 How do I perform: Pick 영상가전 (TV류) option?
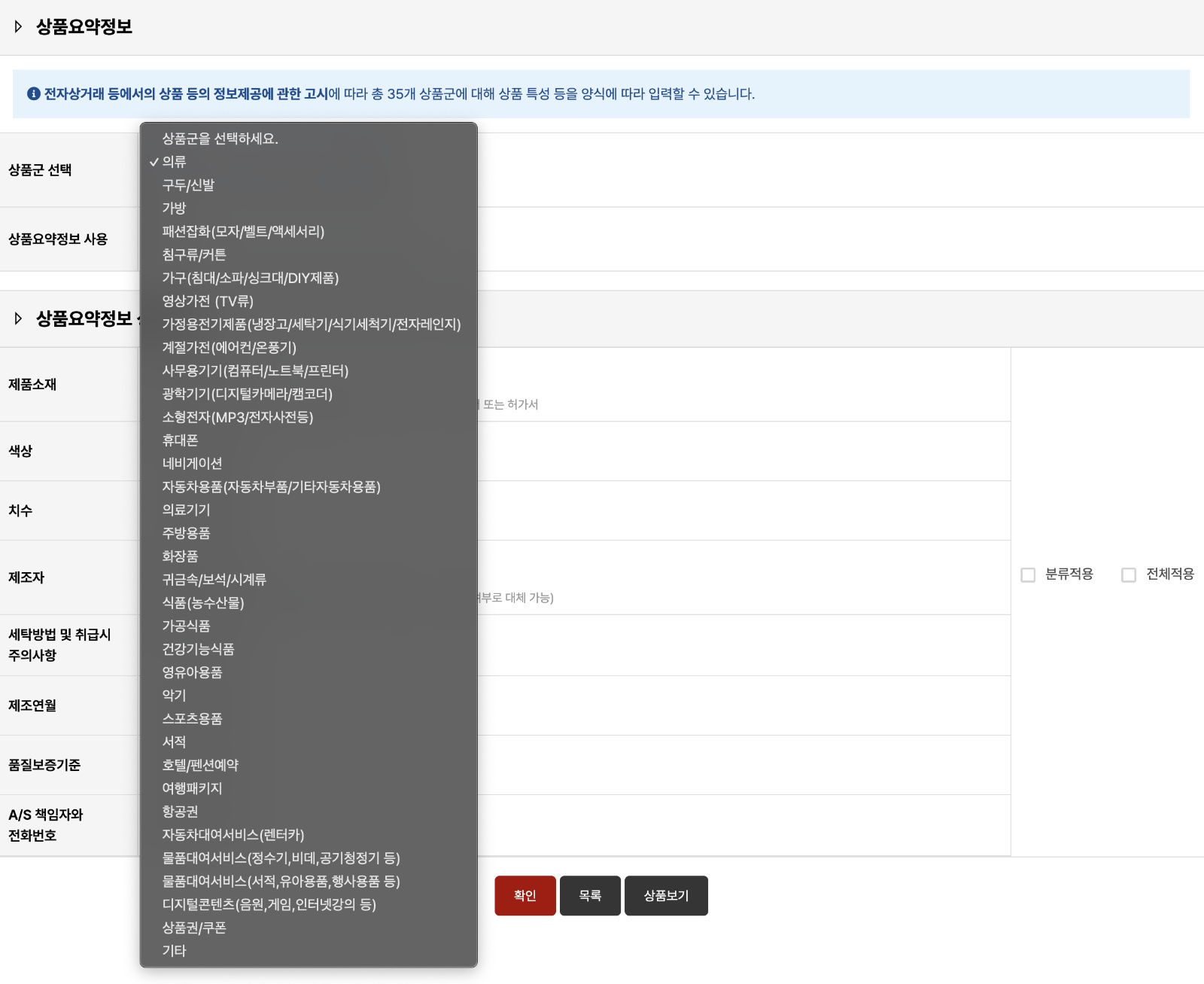click(309, 301)
